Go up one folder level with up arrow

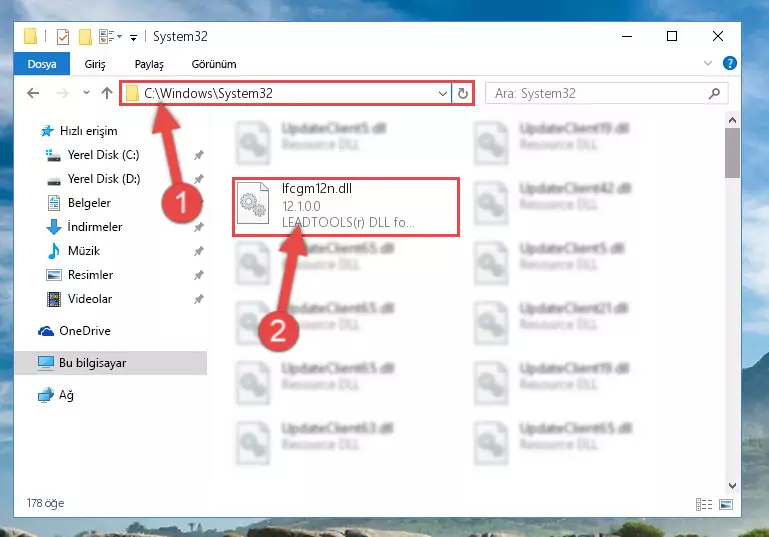coord(107,93)
